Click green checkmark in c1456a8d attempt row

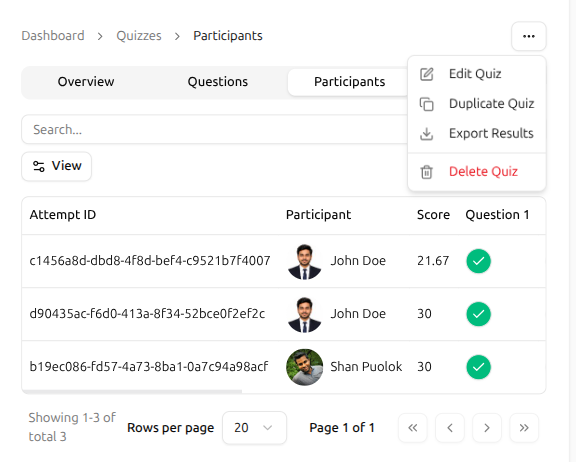(x=478, y=261)
